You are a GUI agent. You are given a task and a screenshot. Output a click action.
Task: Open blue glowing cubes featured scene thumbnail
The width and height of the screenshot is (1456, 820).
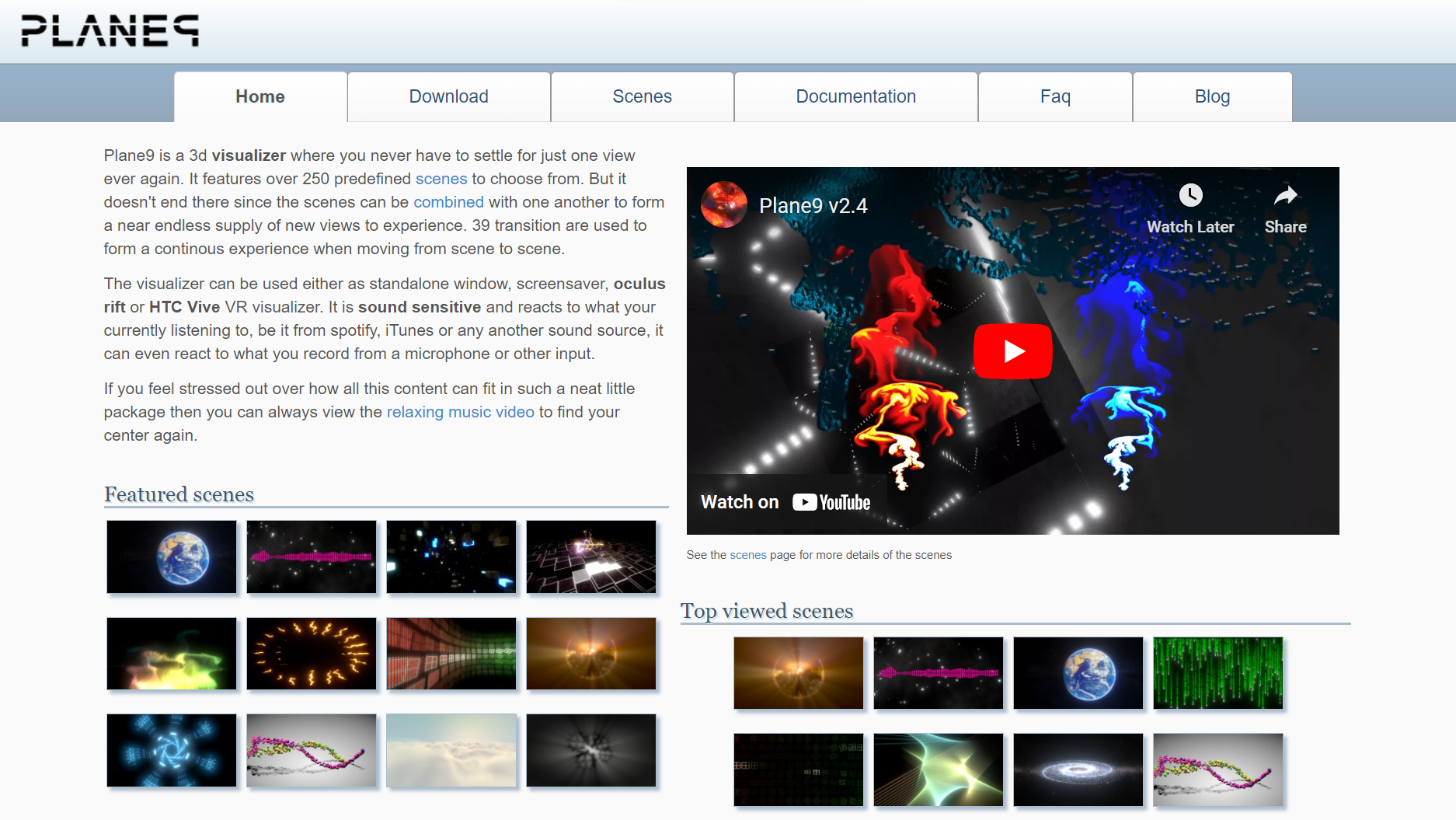point(451,557)
